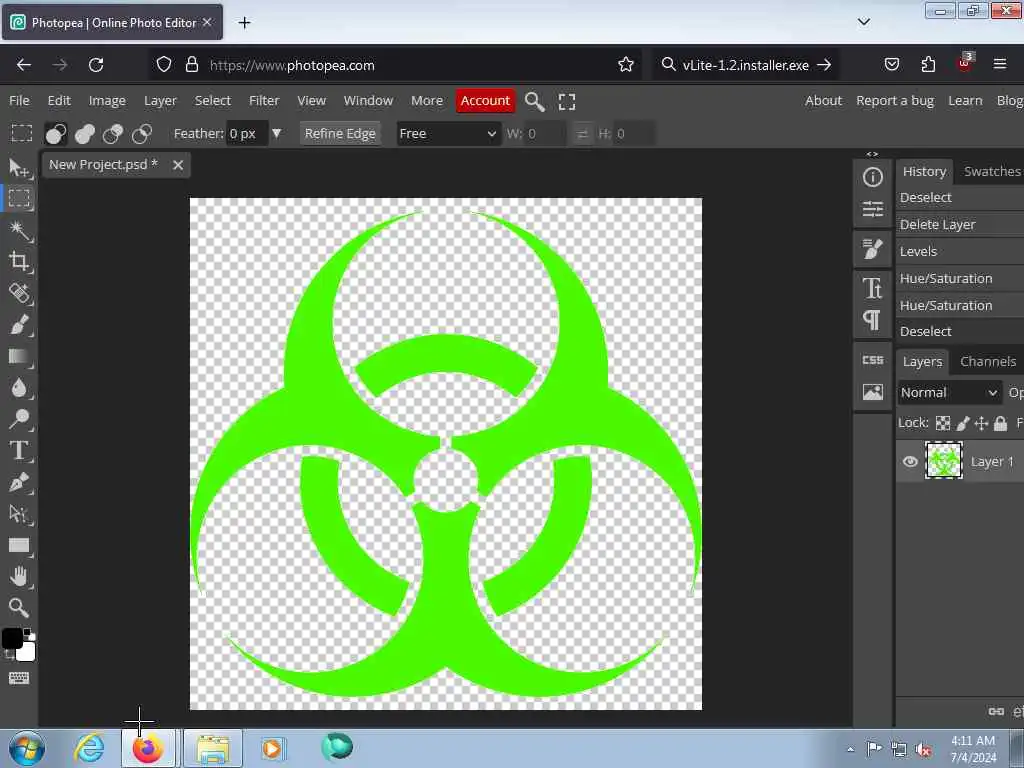Toggle lock all padlock
Screen dimensions: 1024x768
click(x=1000, y=423)
